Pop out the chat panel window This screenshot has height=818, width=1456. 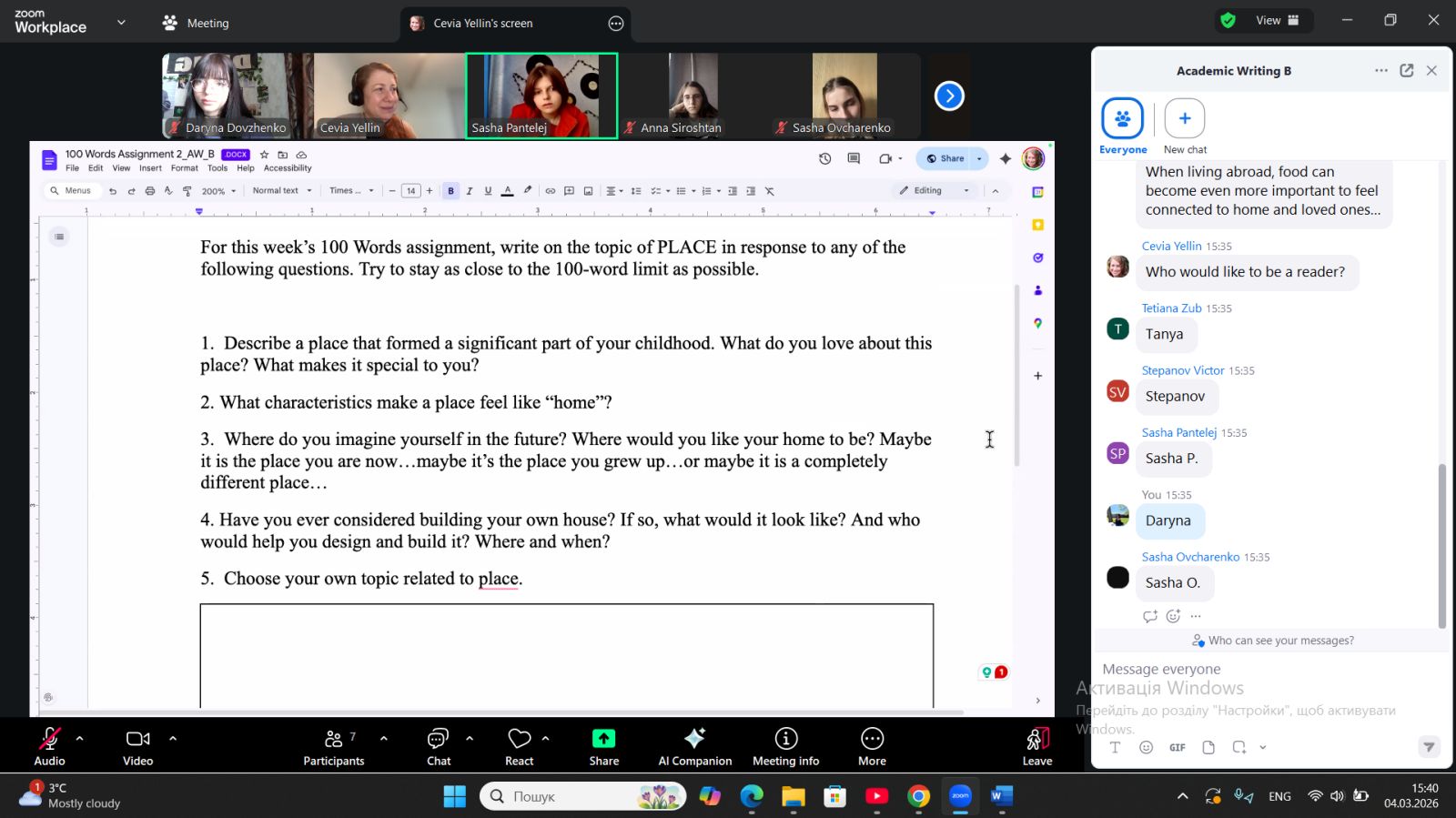tap(1406, 71)
